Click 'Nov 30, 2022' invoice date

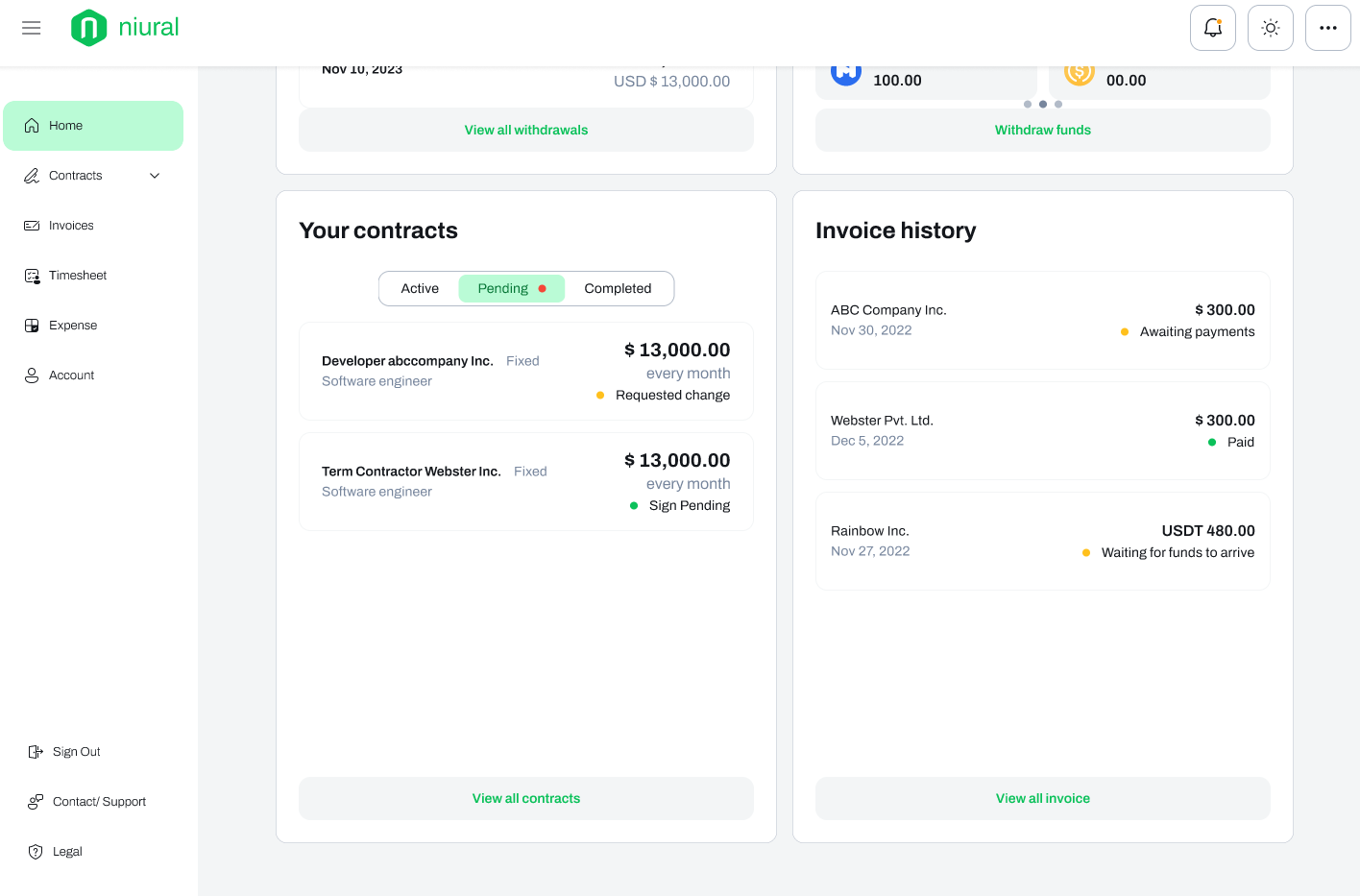pyautogui.click(x=871, y=330)
